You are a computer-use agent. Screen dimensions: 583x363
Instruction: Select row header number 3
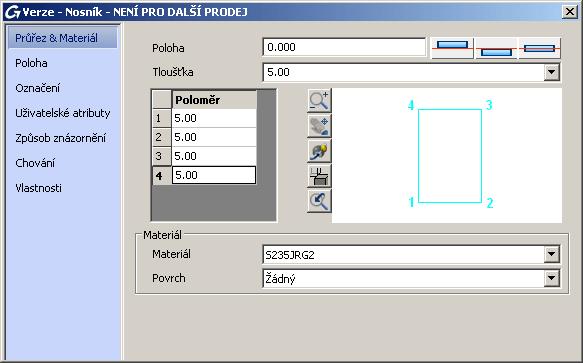coord(162,156)
